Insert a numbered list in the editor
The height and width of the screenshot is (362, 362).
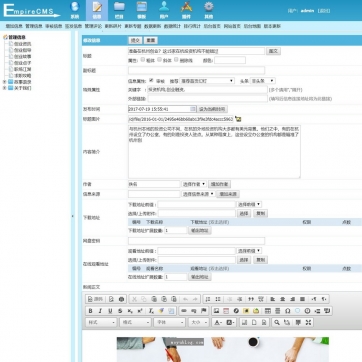(208, 299)
